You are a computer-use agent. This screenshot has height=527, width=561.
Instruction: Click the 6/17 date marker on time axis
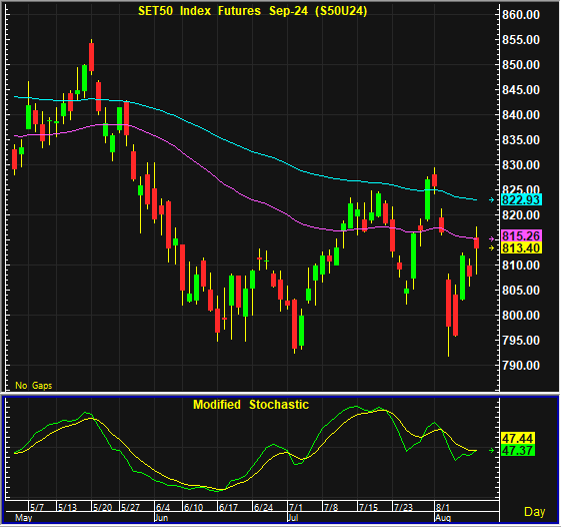(x=228, y=507)
